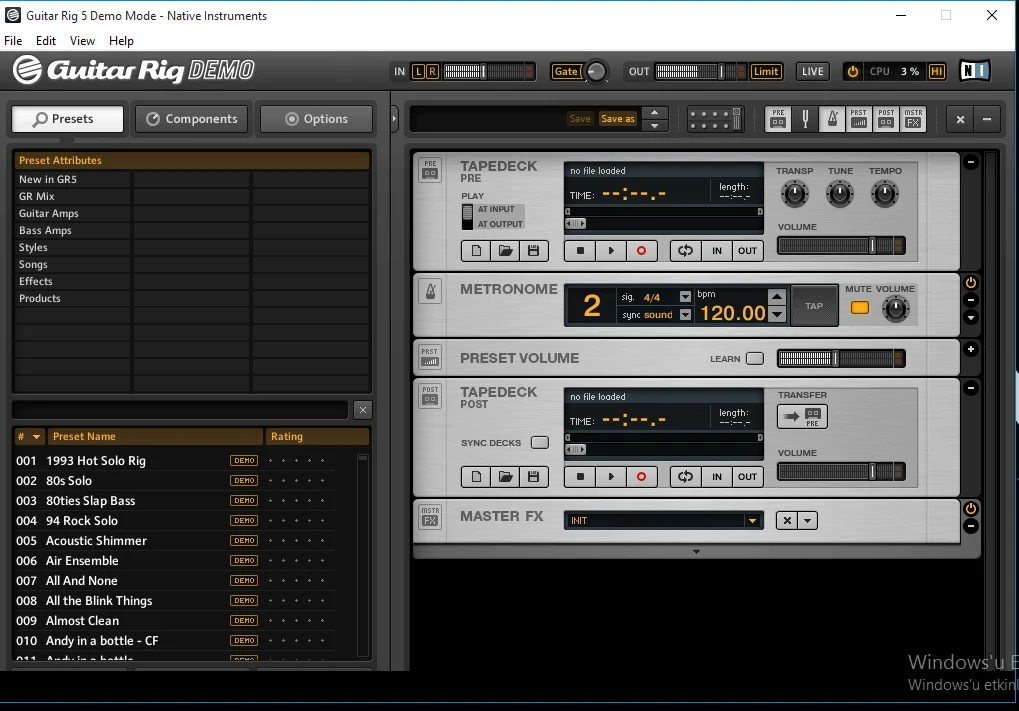
Task: Select next preset with down arrow
Action: (654, 125)
